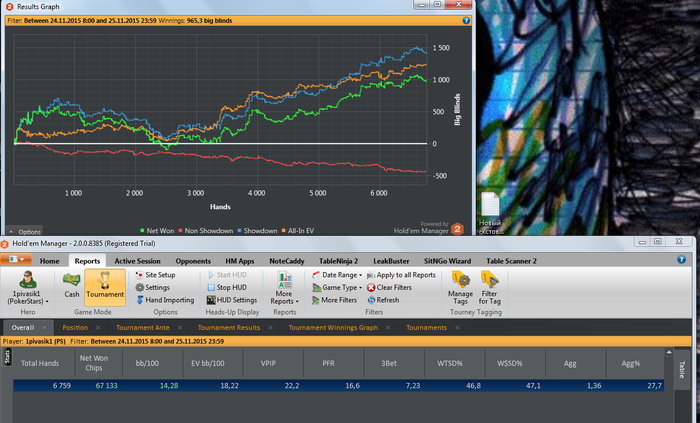Screen dimensions: 700x423
Task: Sort by bb/100 column header
Action: pos(147,363)
